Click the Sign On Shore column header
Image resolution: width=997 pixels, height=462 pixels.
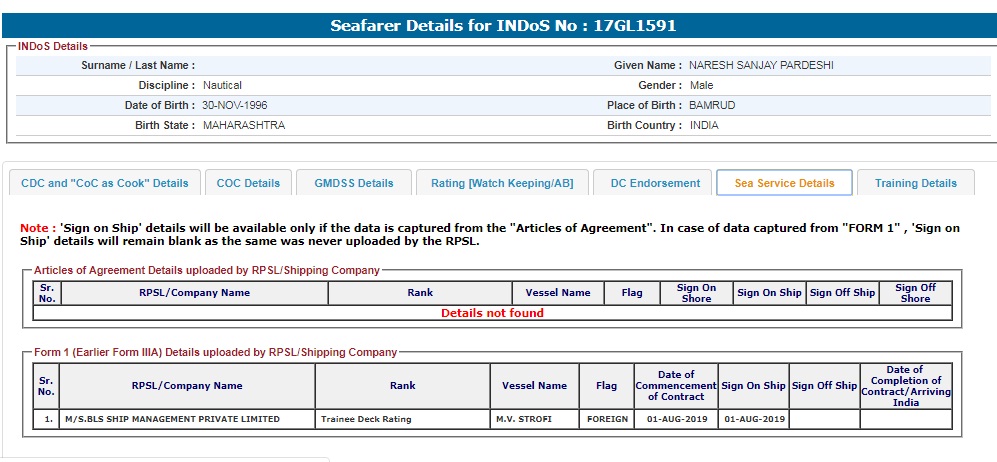point(696,293)
